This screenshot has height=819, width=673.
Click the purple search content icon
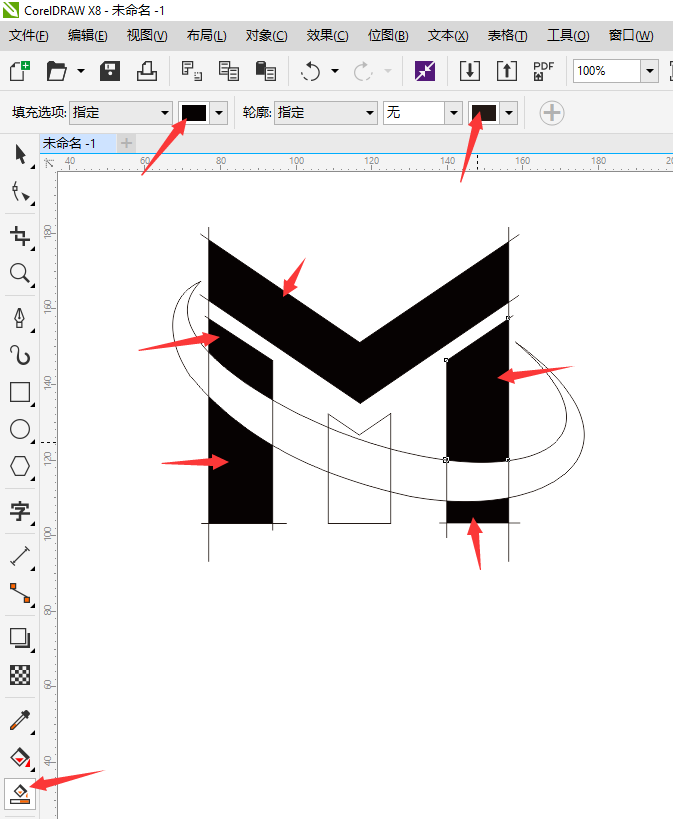(x=425, y=71)
